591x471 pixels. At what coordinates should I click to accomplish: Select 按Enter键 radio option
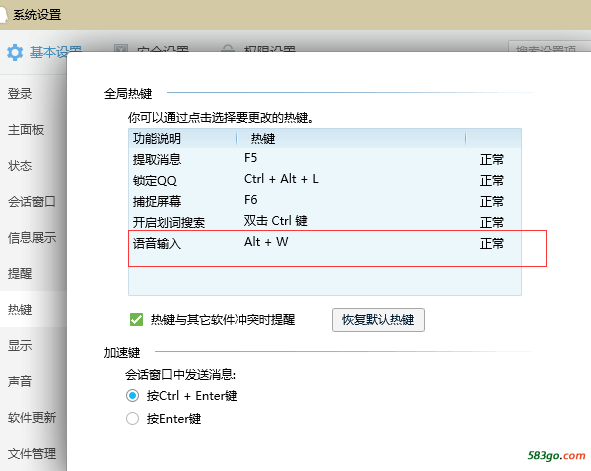pos(132,418)
